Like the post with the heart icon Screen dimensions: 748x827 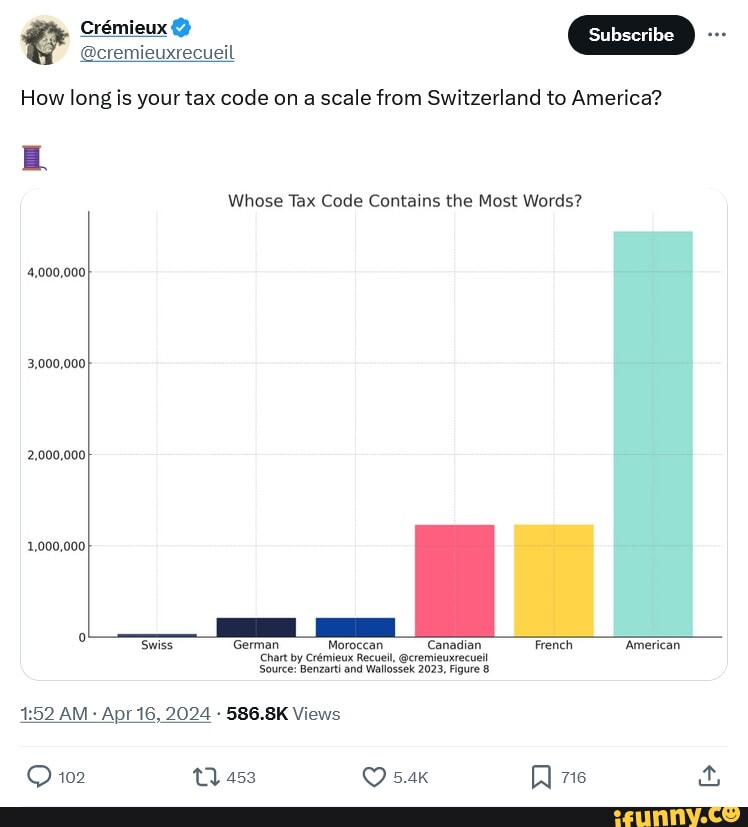tap(374, 777)
